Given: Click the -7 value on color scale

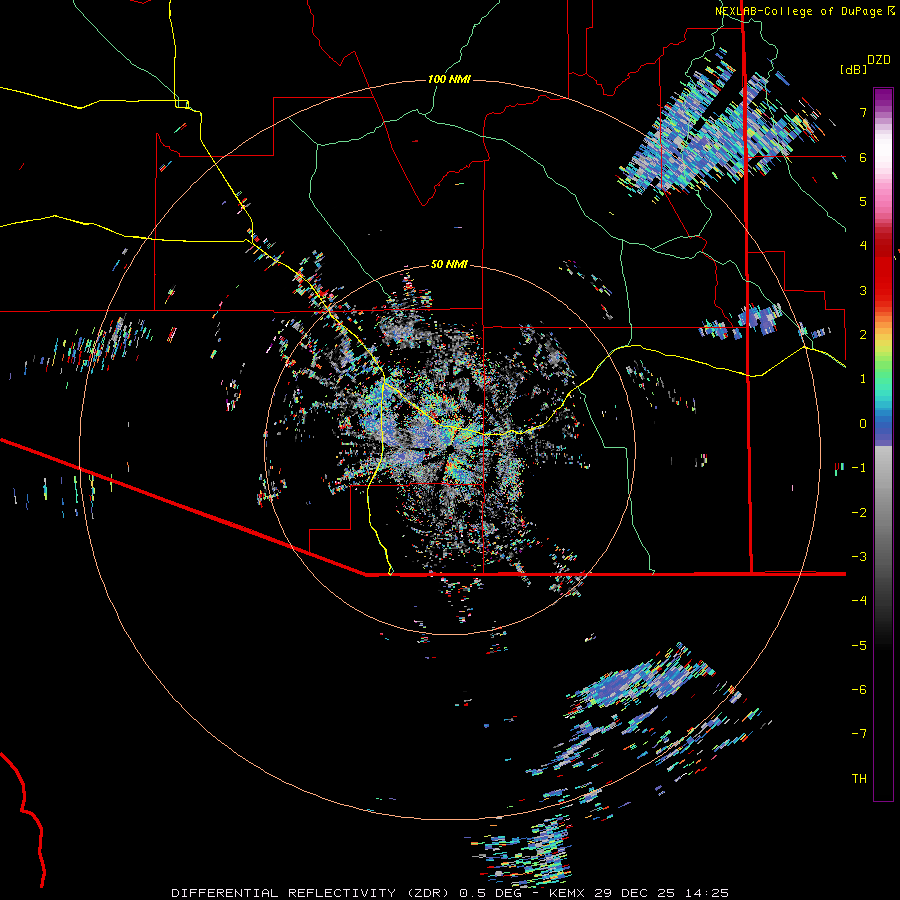Looking at the screenshot, I should [x=859, y=734].
